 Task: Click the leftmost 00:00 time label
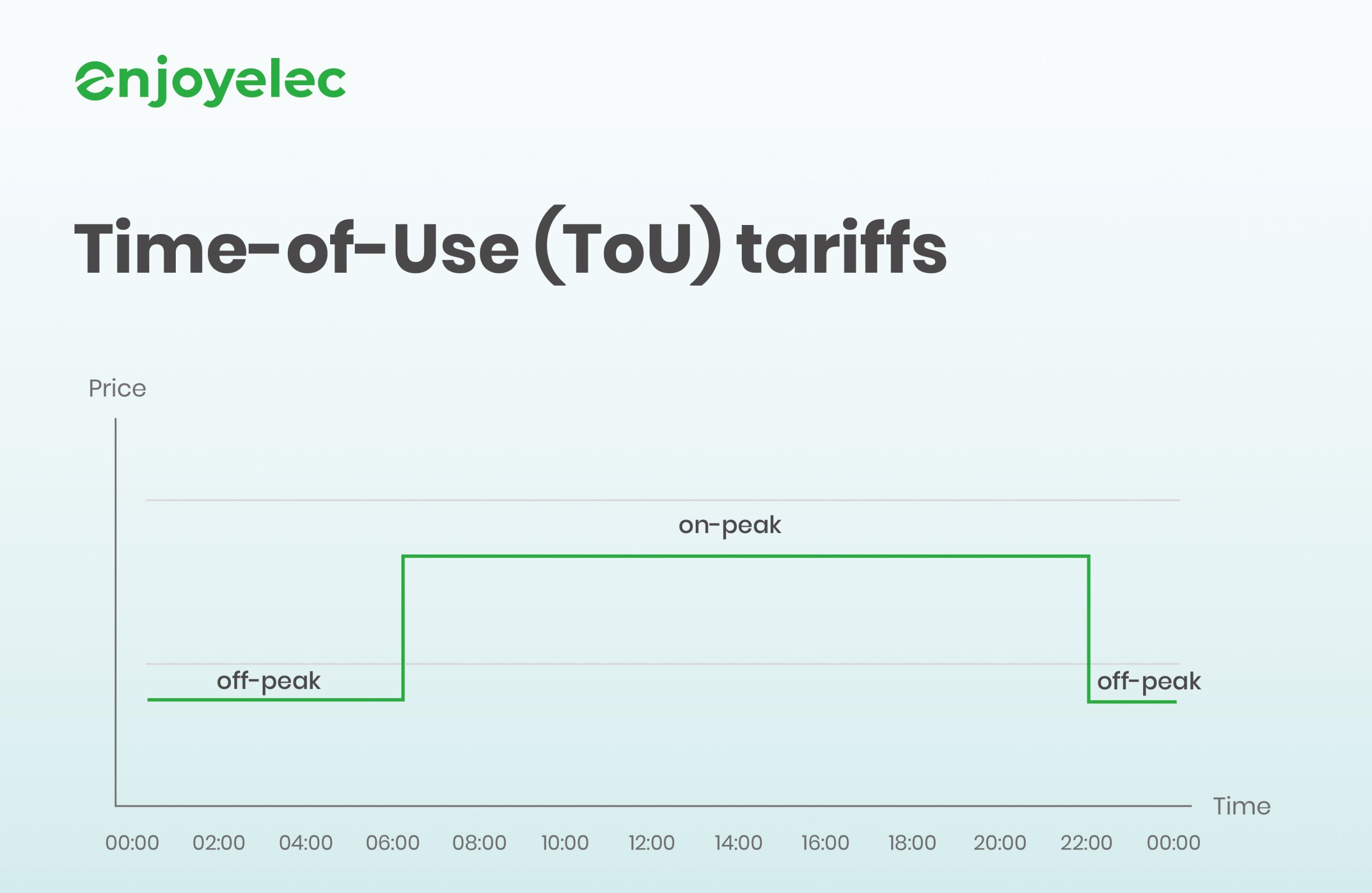click(132, 843)
